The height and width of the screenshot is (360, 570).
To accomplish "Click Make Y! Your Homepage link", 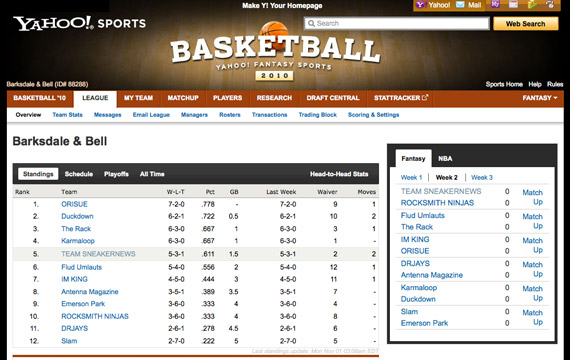I will [x=282, y=5].
